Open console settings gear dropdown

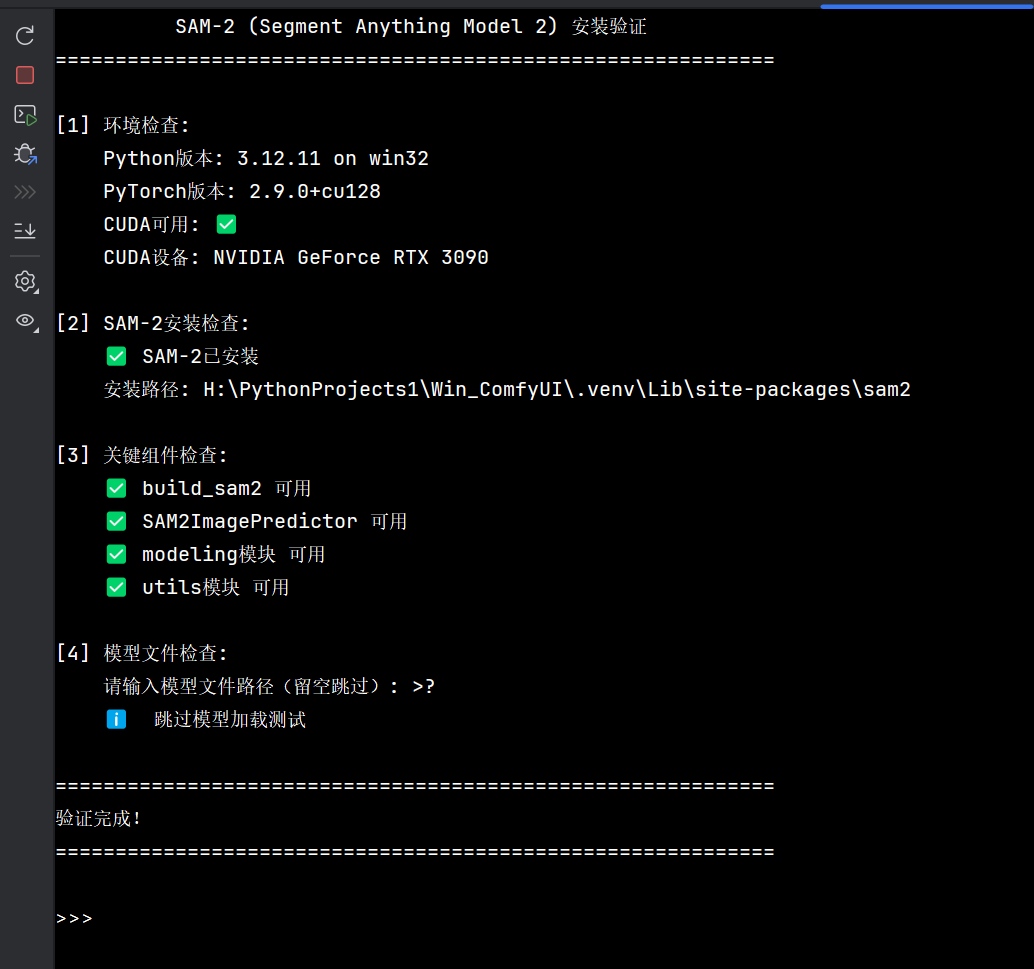[26, 282]
